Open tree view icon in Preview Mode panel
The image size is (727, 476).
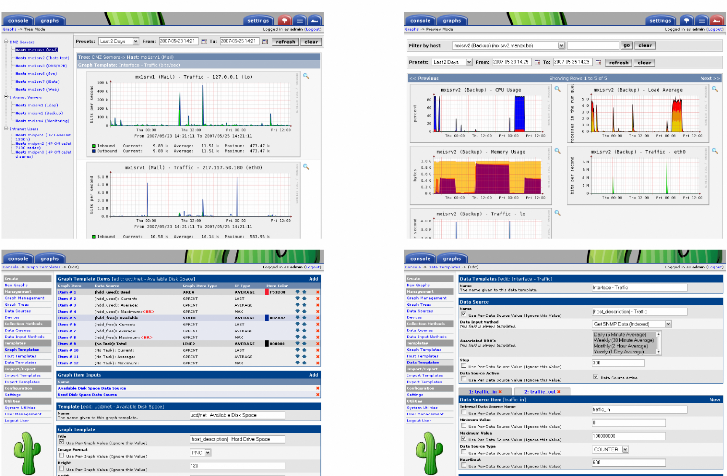point(687,20)
